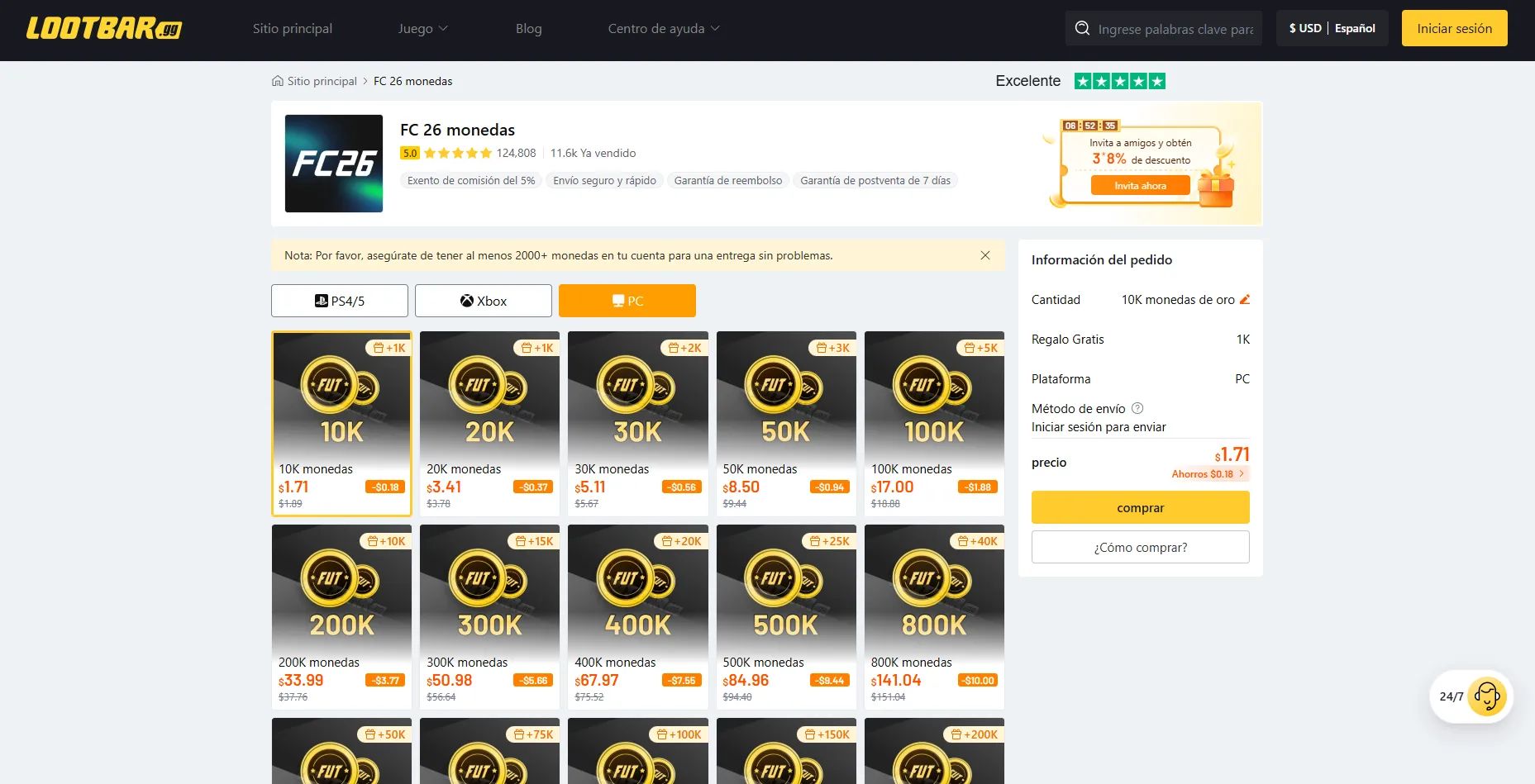Click the +20K gift badge on the 400K card
This screenshot has height=784, width=1535.
682,541
